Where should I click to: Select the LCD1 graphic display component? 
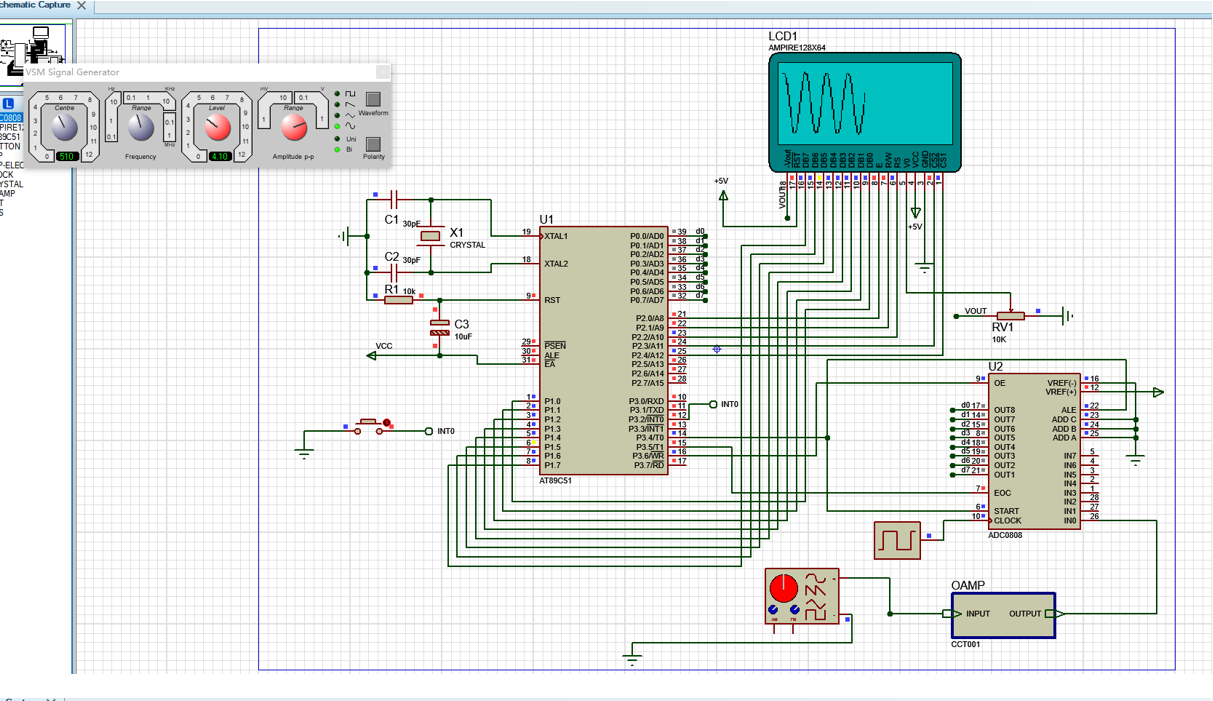tap(865, 111)
